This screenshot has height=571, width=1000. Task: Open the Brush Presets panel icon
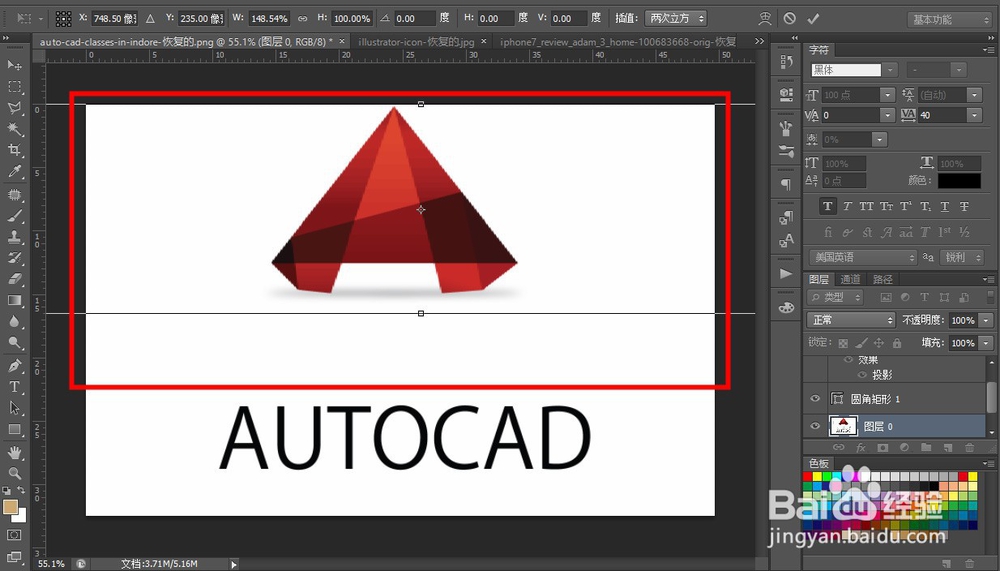point(786,151)
